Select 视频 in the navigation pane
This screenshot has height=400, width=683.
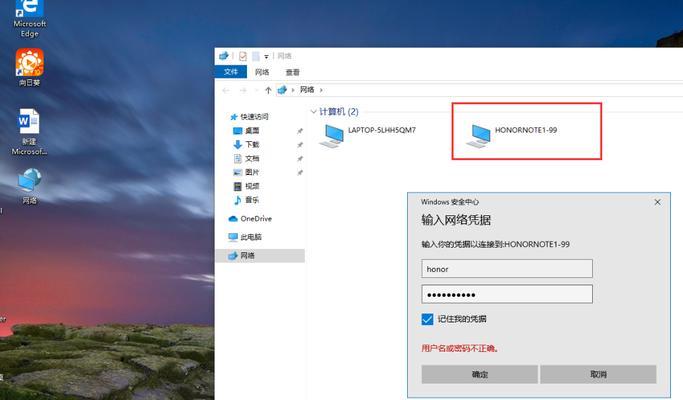tap(246, 186)
